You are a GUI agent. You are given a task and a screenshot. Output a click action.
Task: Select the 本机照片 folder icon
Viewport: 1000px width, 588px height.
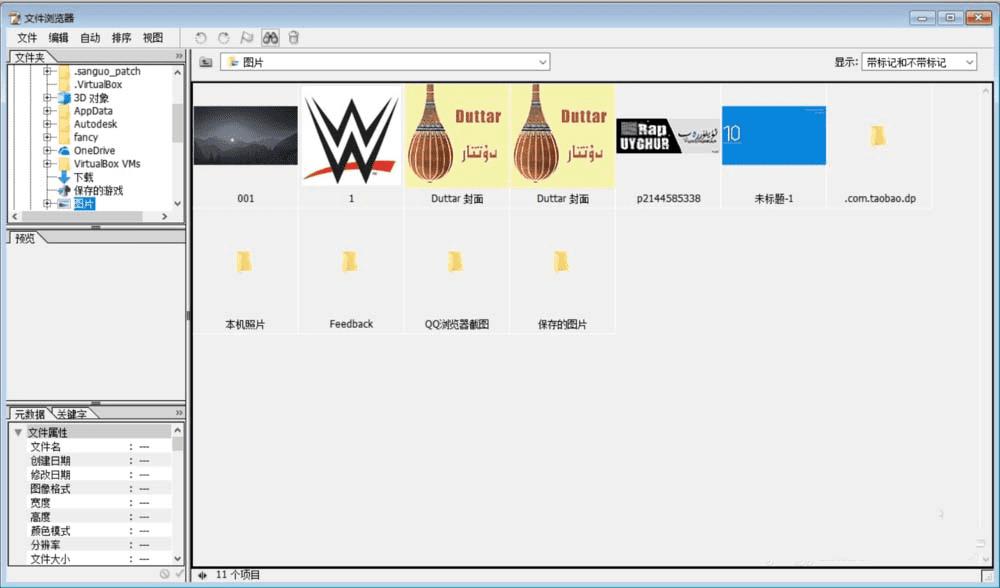click(244, 261)
